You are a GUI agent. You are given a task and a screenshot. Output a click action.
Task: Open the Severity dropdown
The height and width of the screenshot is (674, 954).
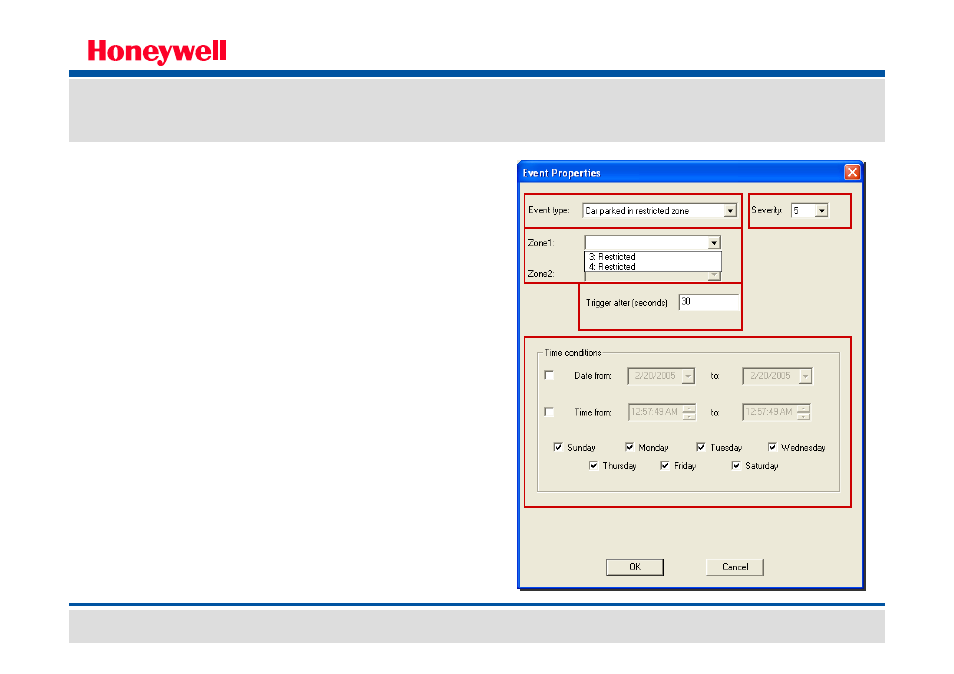(821, 210)
